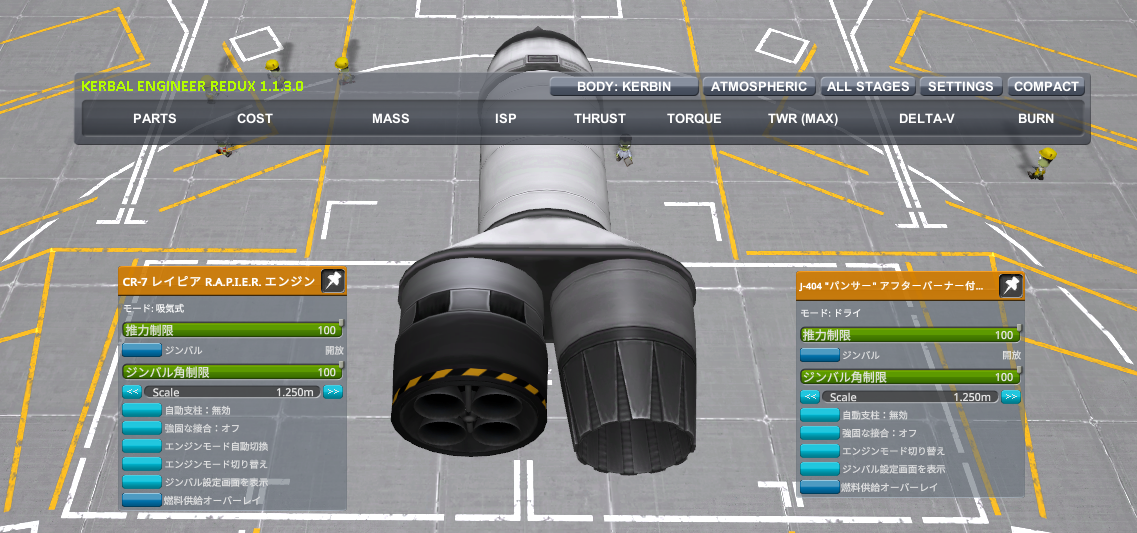Toggle RAPIER 強固な接合 button
The width and height of the screenshot is (1137, 533).
(x=141, y=428)
